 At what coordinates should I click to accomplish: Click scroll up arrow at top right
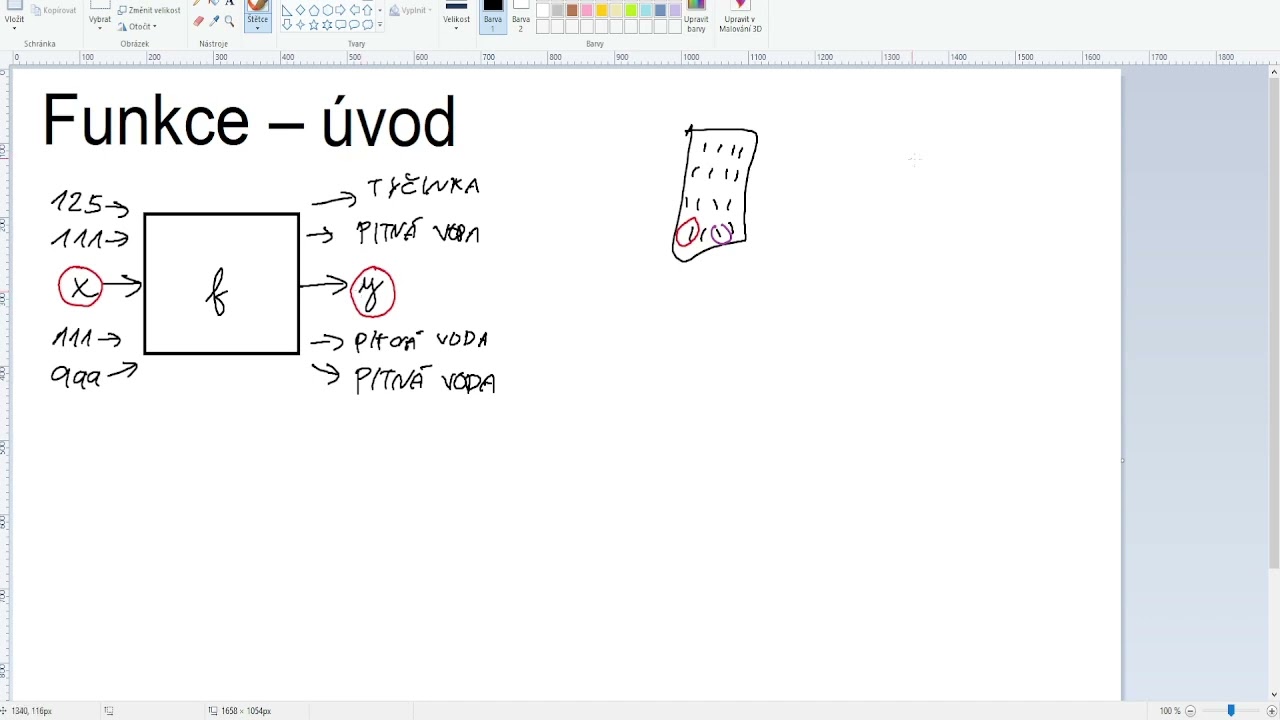click(1274, 72)
